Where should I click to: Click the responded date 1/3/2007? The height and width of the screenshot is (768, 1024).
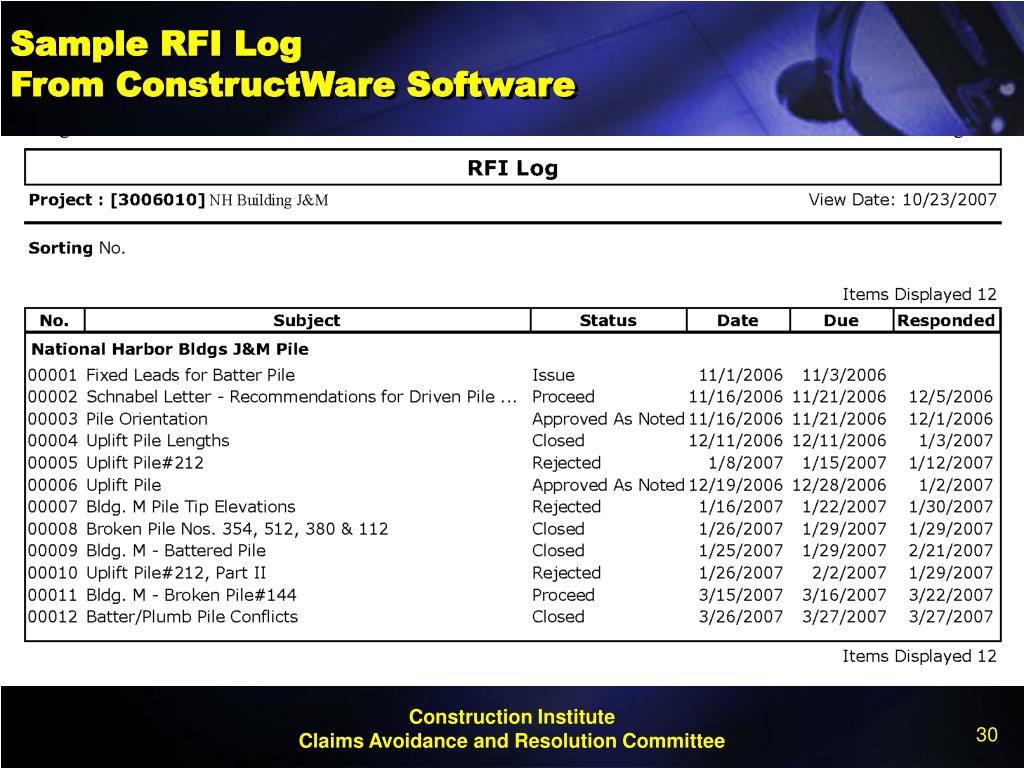(x=956, y=441)
